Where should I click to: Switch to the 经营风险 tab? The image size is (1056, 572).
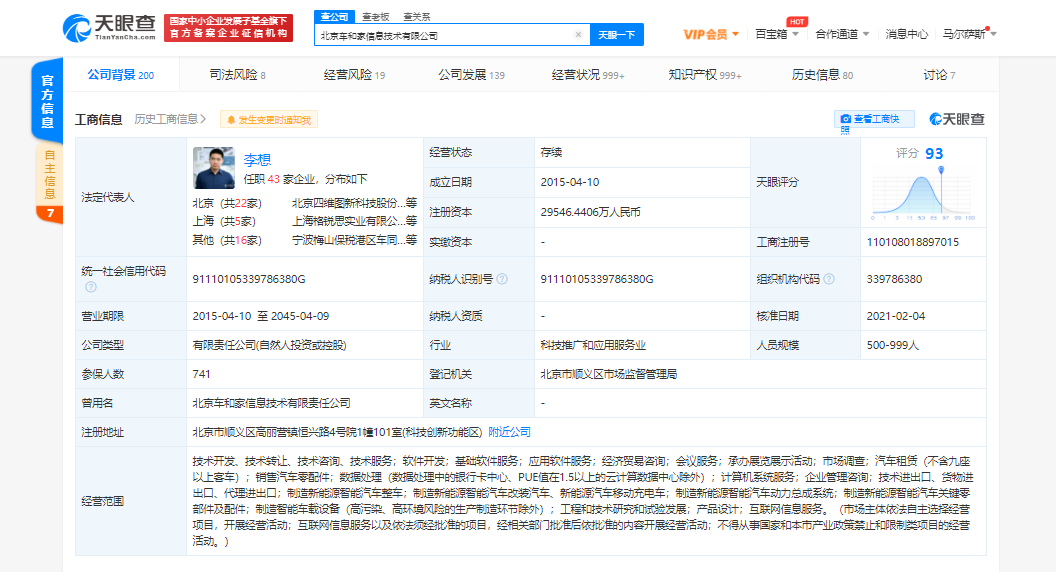[x=354, y=75]
